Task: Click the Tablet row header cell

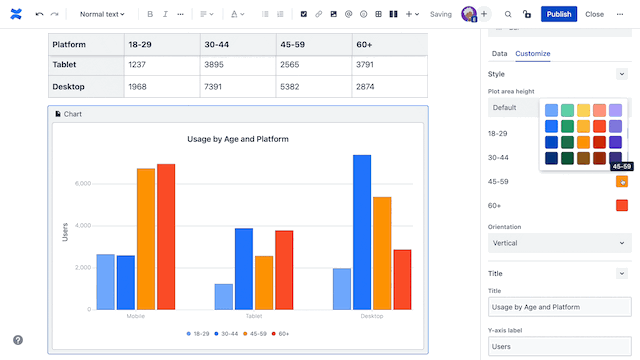Action: tap(86, 65)
